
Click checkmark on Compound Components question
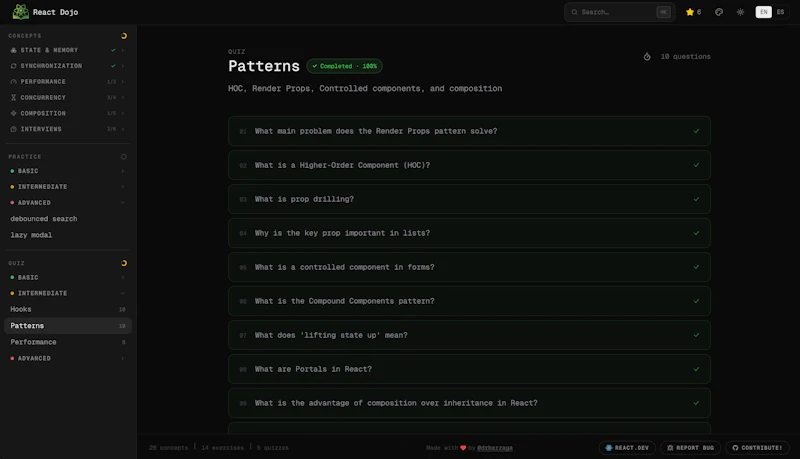click(696, 301)
